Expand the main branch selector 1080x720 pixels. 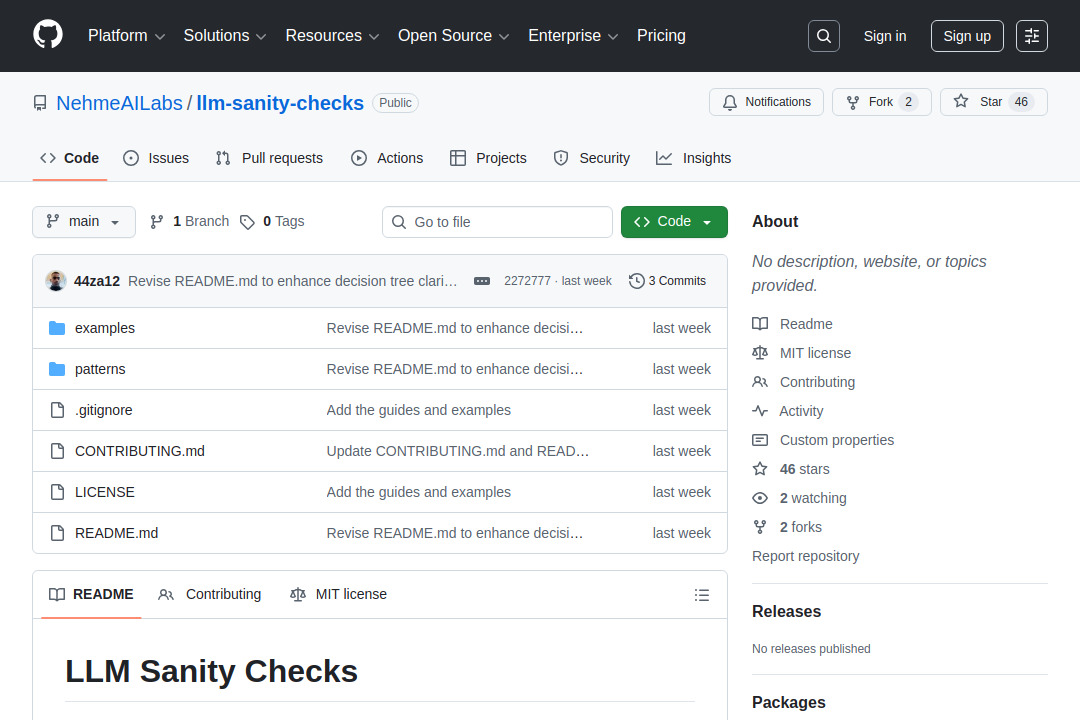(x=83, y=221)
